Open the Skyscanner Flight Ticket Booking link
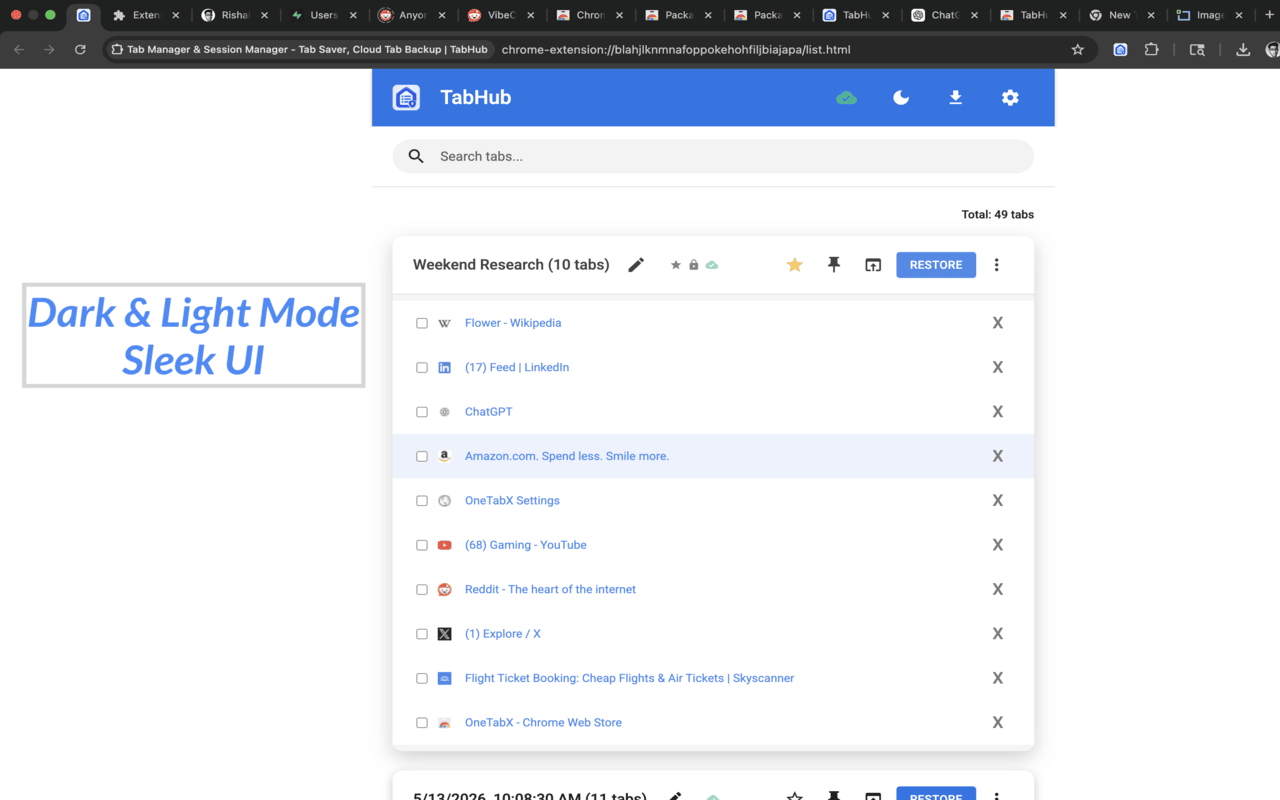This screenshot has height=800, width=1280. tap(630, 678)
